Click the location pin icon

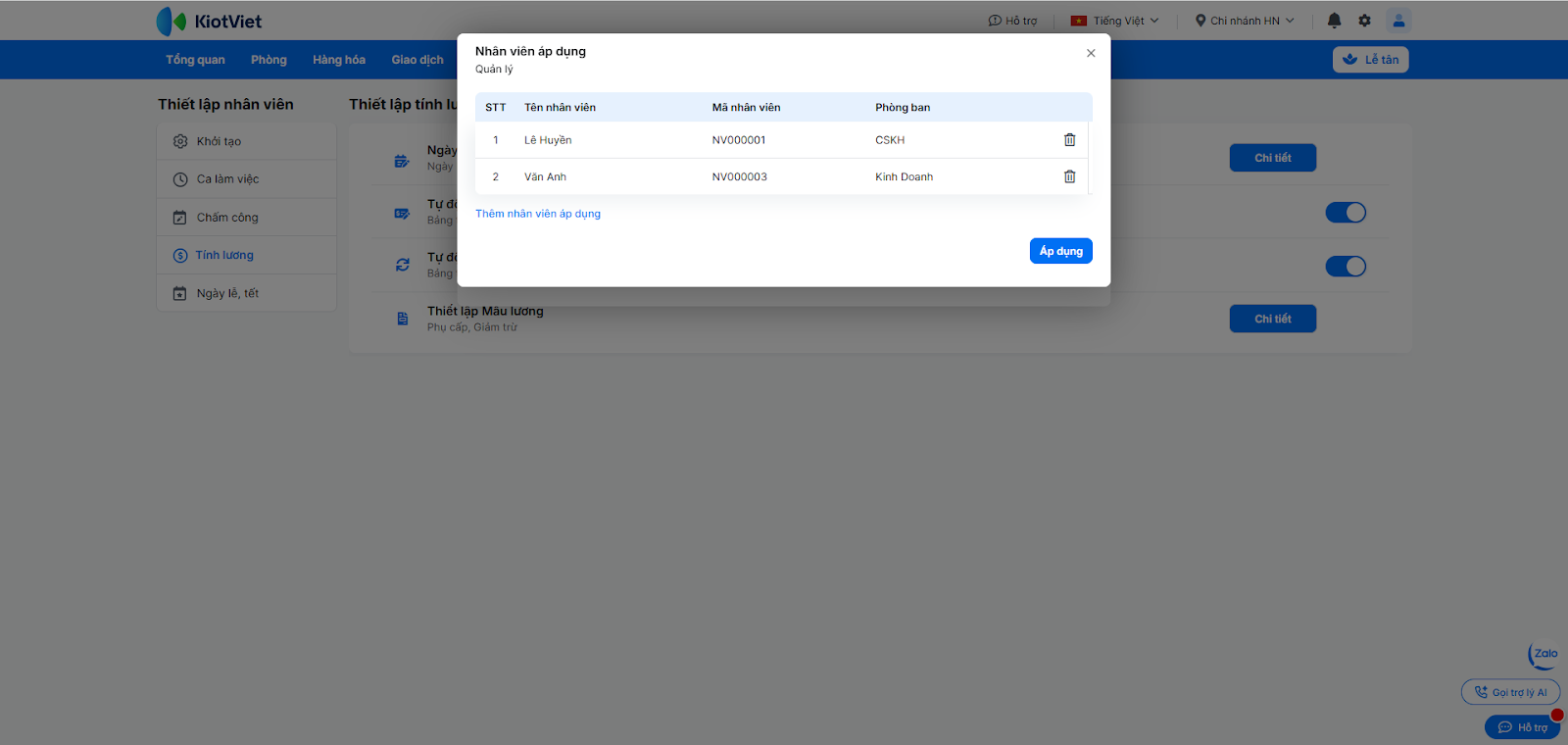(x=1200, y=21)
